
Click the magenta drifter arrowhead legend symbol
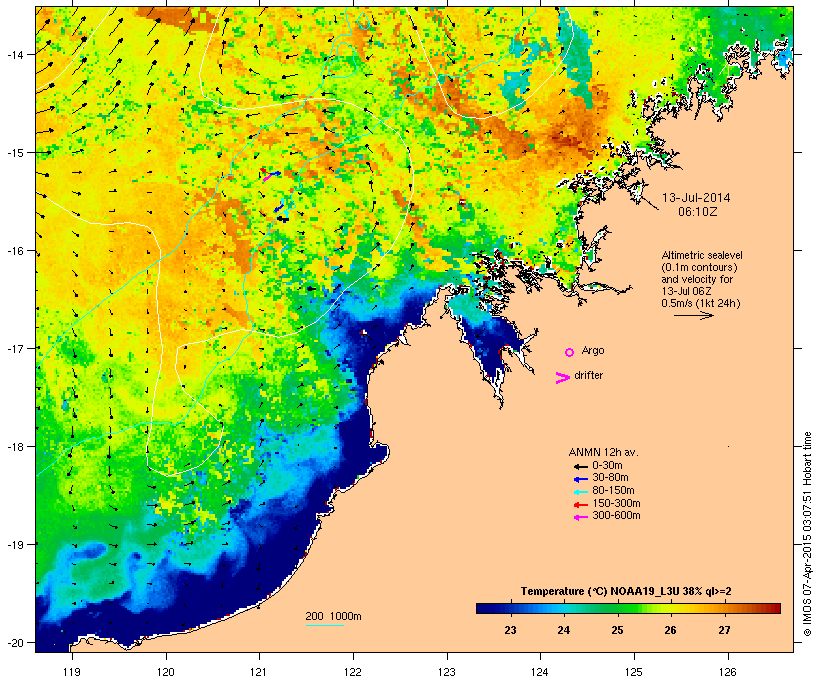coord(562,378)
